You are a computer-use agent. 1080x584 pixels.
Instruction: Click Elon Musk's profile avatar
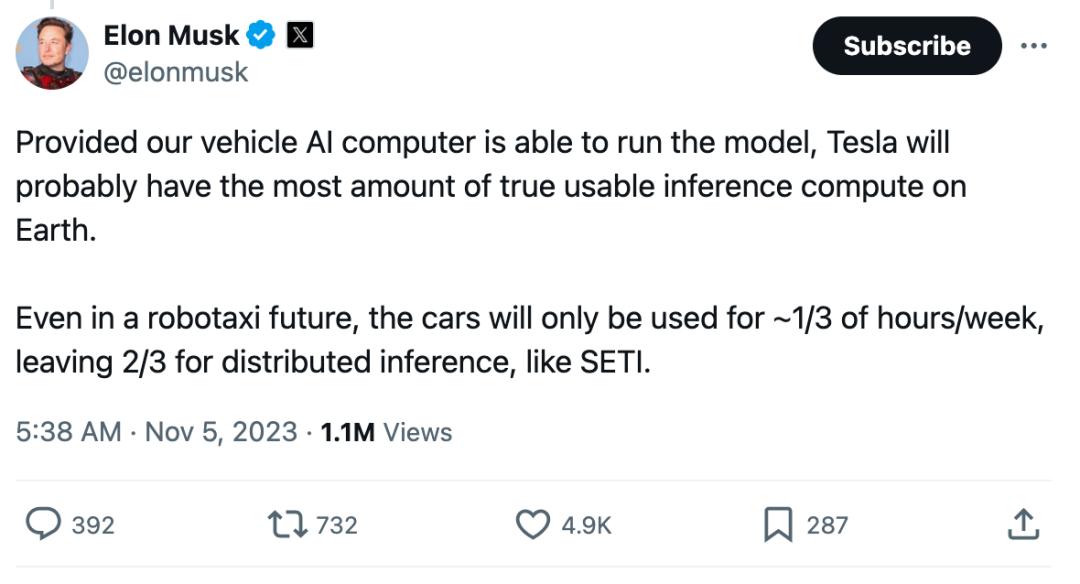click(x=52, y=52)
